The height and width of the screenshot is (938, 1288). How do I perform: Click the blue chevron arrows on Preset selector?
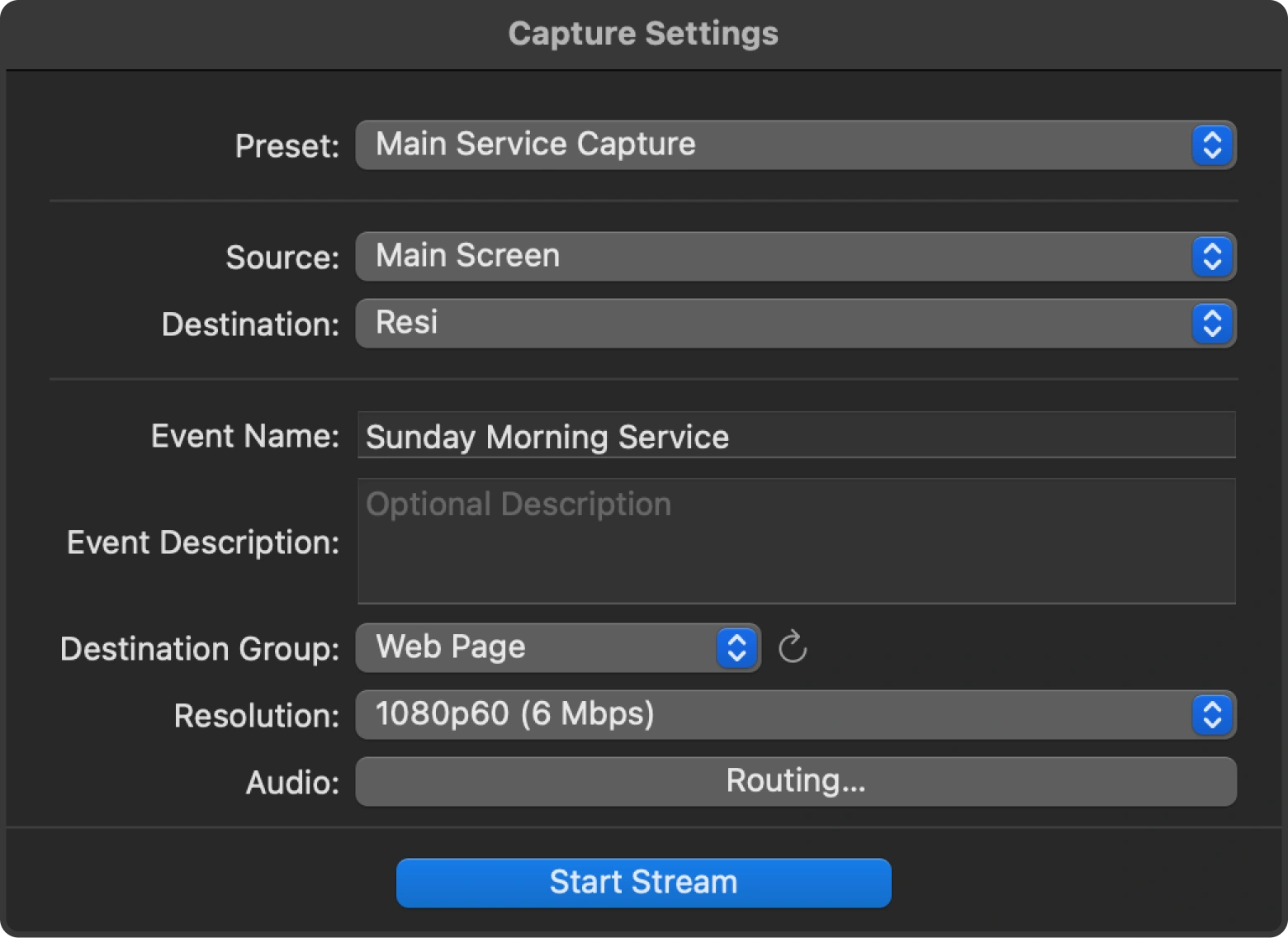pos(1211,145)
